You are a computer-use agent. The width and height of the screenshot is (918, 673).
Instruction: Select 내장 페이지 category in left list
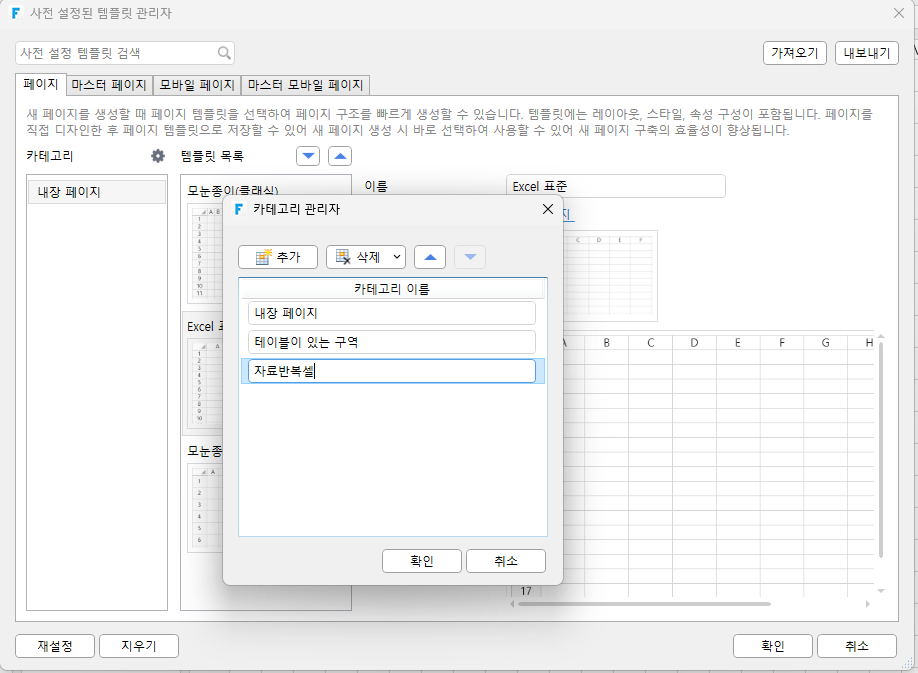click(97, 192)
